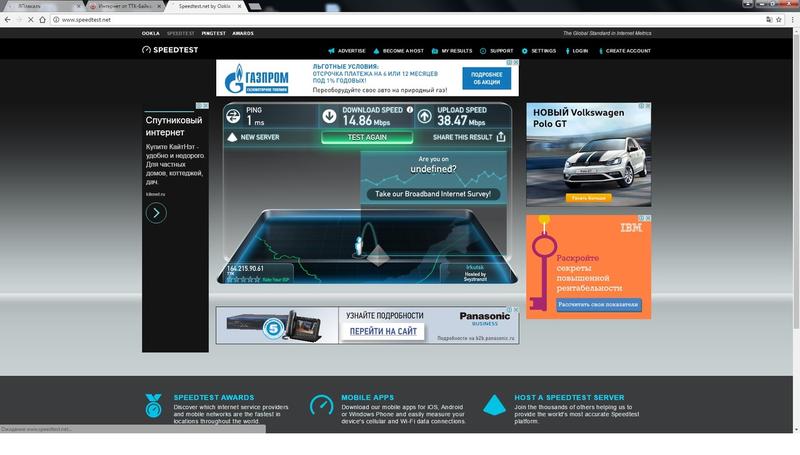Viewport: 800px width, 455px height.
Task: Click Take our Broadband Internet Survey
Action: [433, 194]
